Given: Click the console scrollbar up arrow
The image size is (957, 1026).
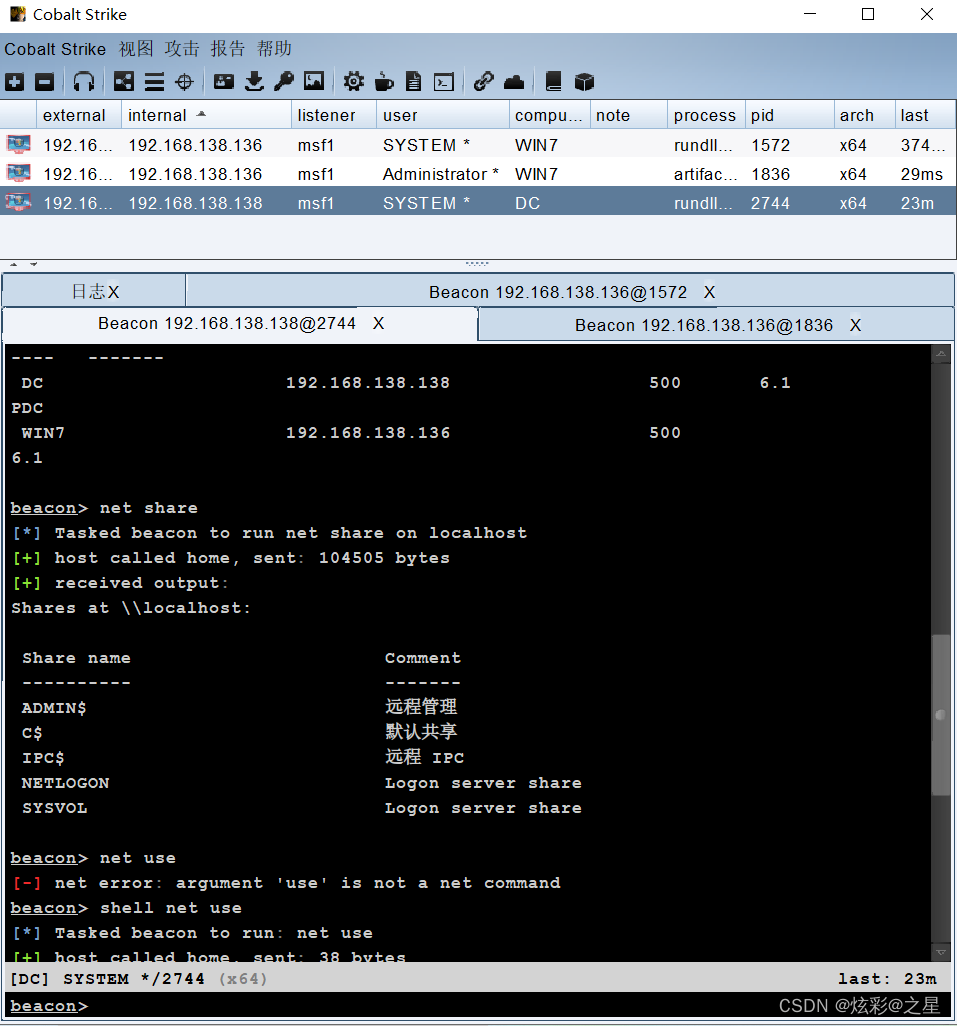Looking at the screenshot, I should click(941, 354).
